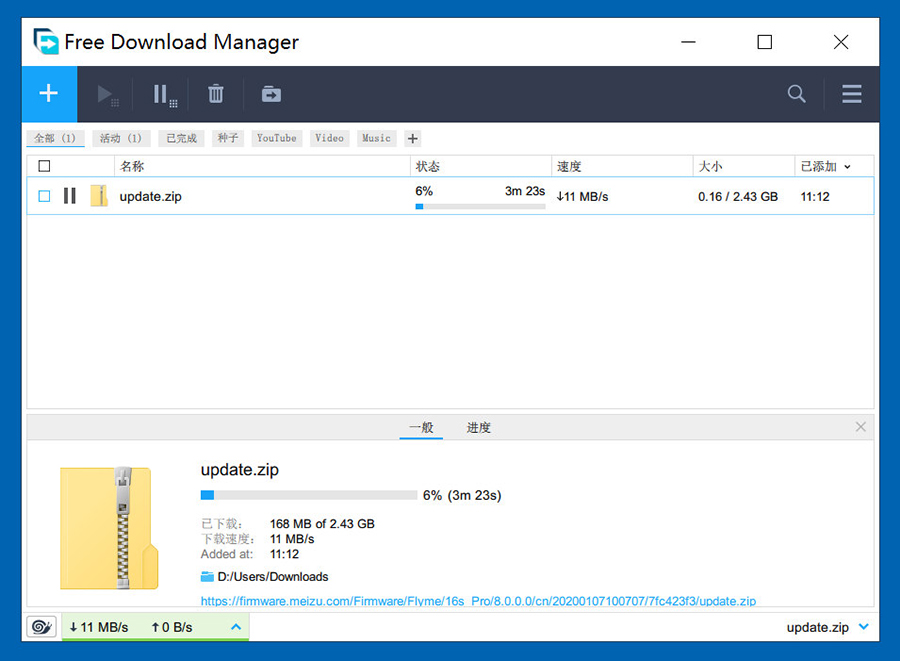This screenshot has width=900, height=661.
Task: Open the firmware.meizu.com download link
Action: click(x=478, y=601)
